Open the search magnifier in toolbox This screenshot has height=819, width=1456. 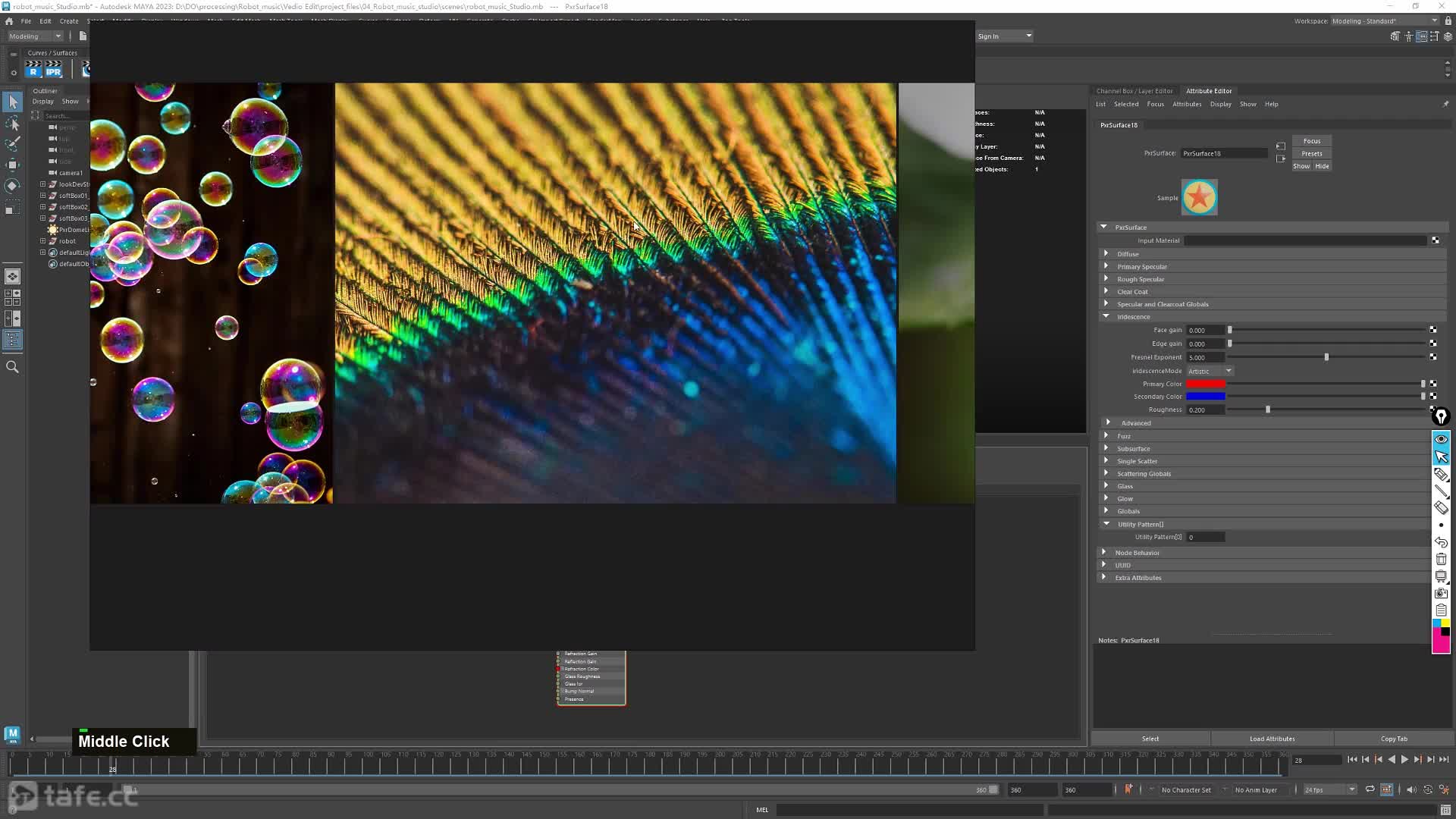[x=13, y=367]
